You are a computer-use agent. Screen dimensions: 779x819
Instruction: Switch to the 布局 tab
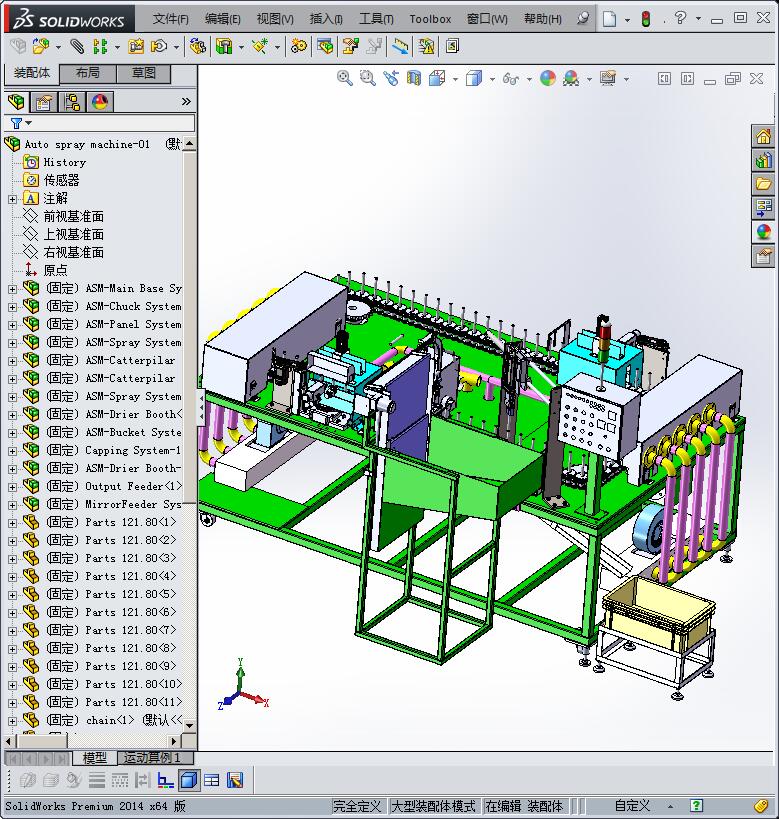pos(88,73)
